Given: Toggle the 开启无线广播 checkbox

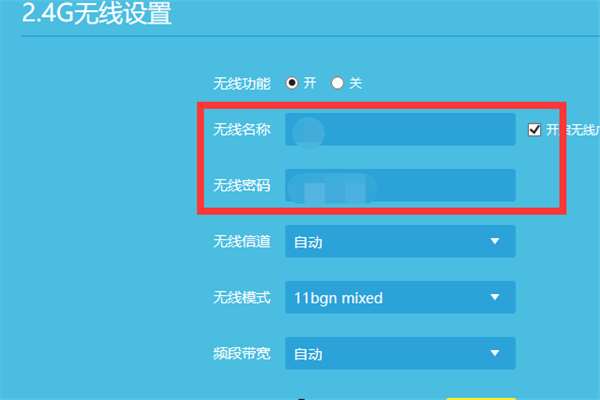Looking at the screenshot, I should click(x=534, y=130).
